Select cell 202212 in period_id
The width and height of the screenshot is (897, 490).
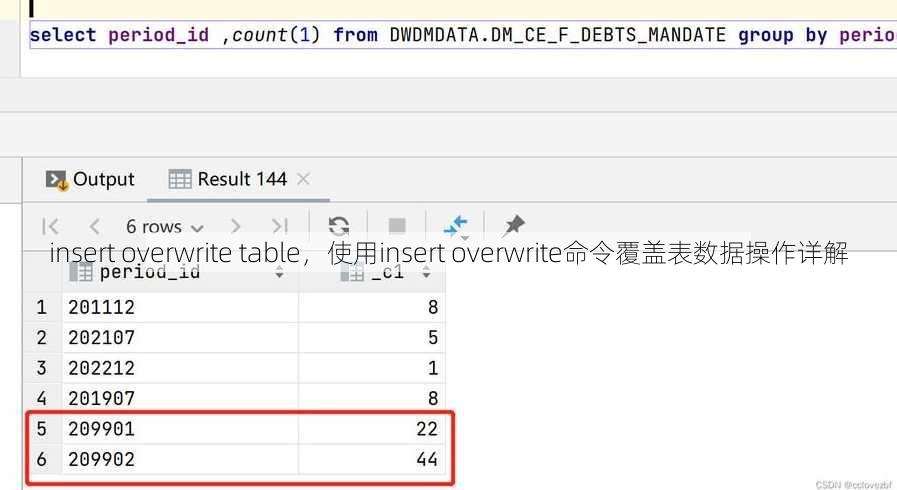pos(180,368)
